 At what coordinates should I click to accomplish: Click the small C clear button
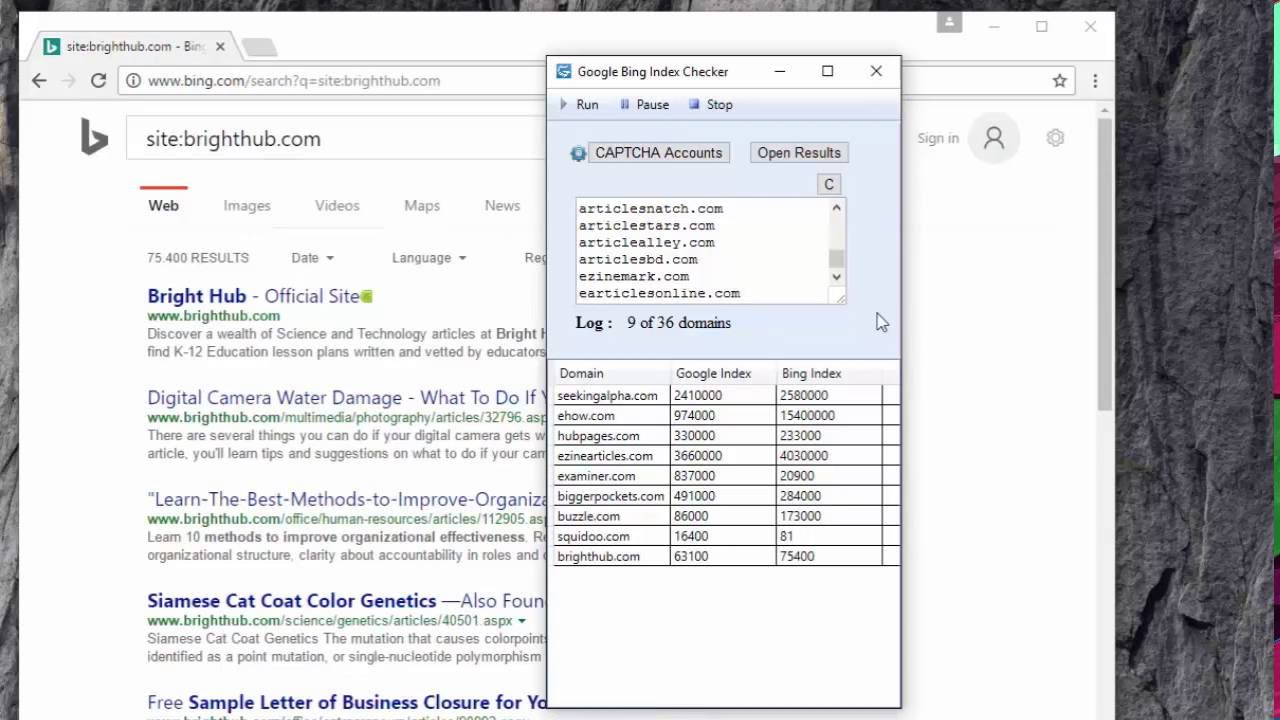pyautogui.click(x=828, y=184)
